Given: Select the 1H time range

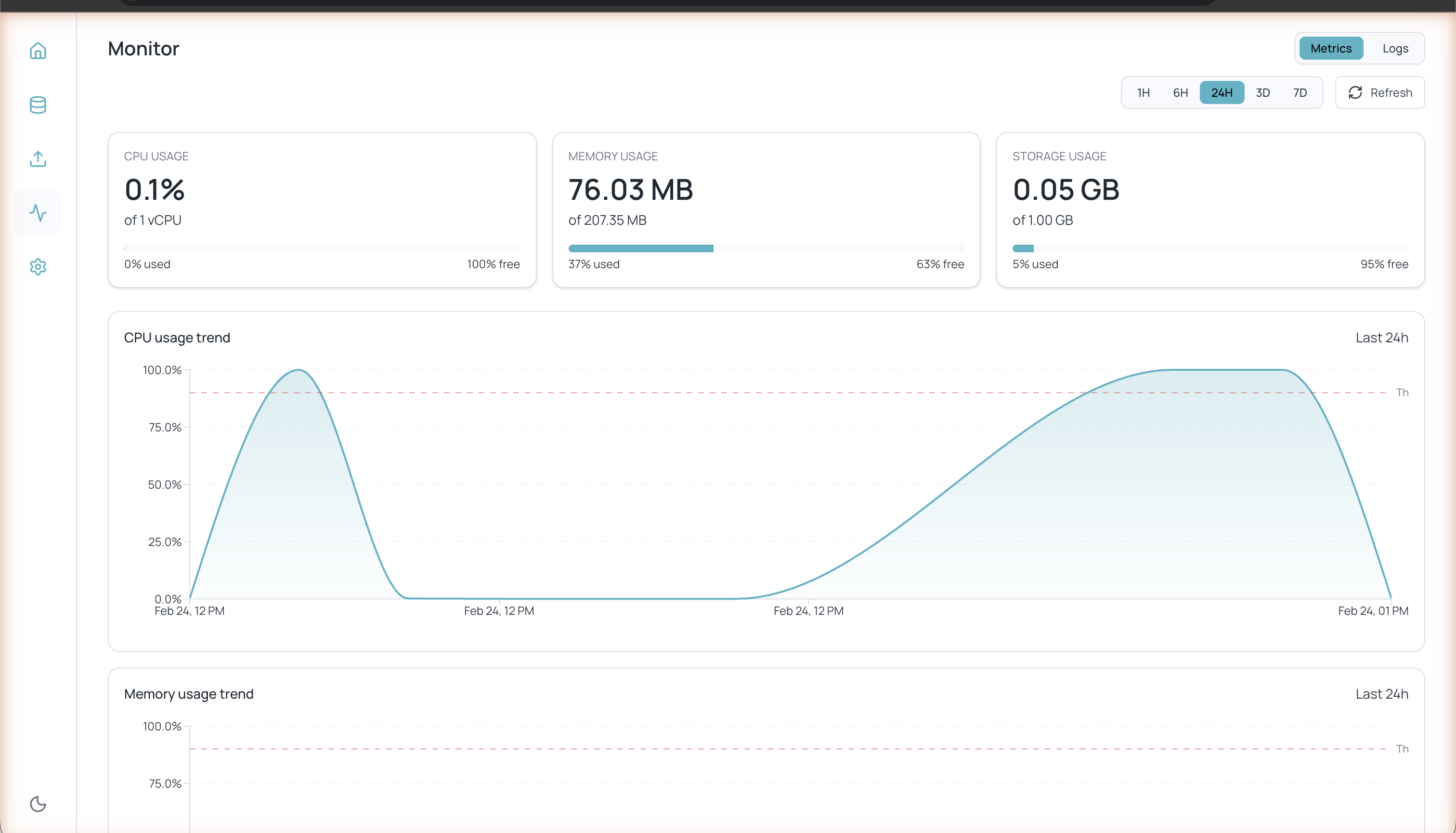Looking at the screenshot, I should [1143, 92].
